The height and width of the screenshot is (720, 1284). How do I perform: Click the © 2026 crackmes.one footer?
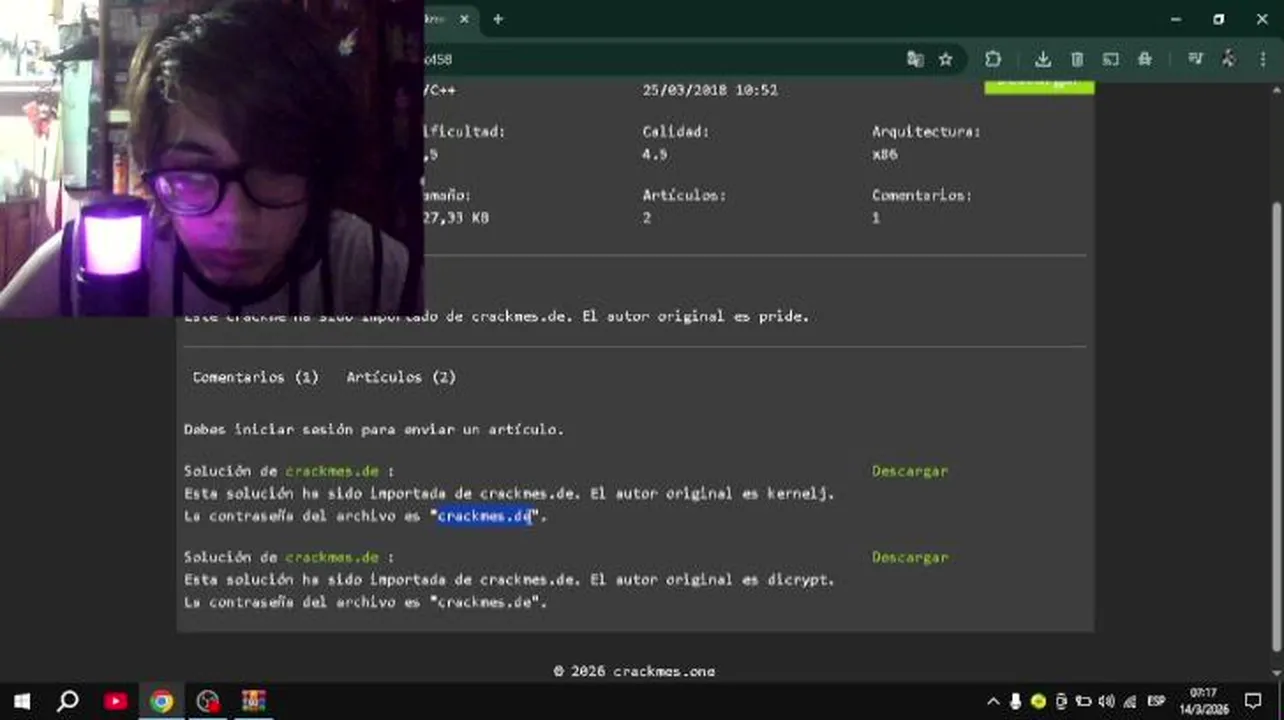[634, 671]
